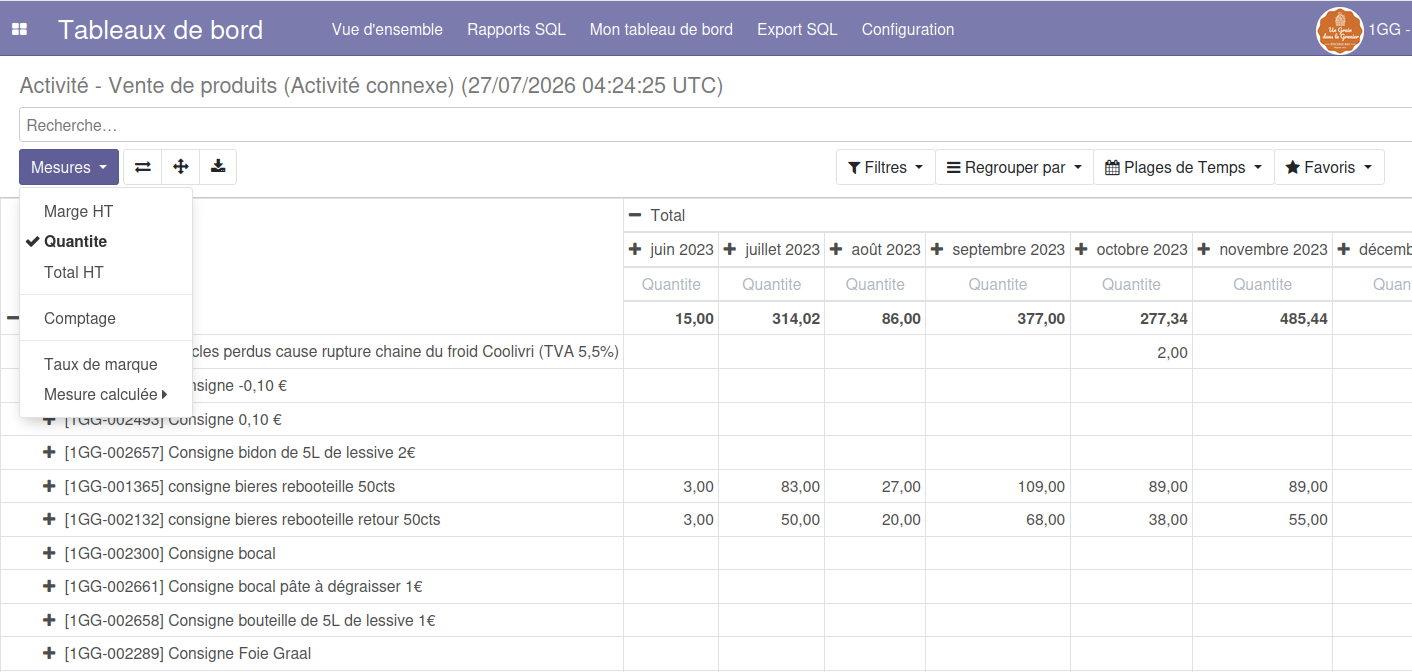Select Marge HT measure
The image size is (1412, 672).
(106, 212)
